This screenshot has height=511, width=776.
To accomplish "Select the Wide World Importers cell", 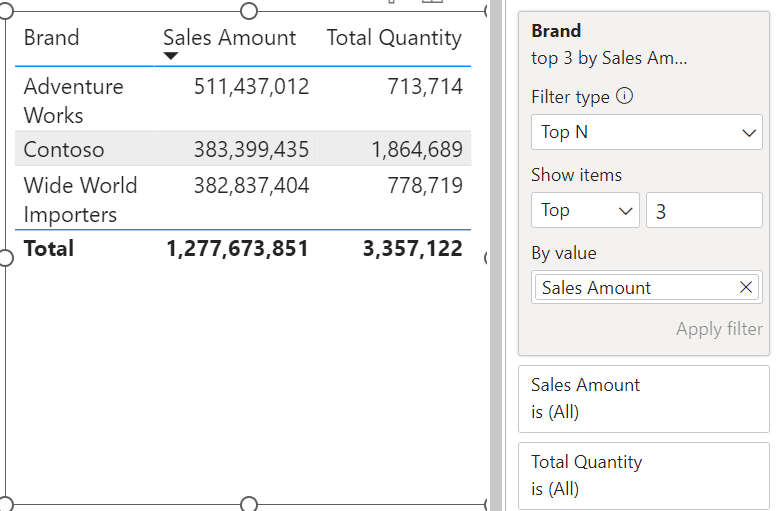I will (80, 199).
